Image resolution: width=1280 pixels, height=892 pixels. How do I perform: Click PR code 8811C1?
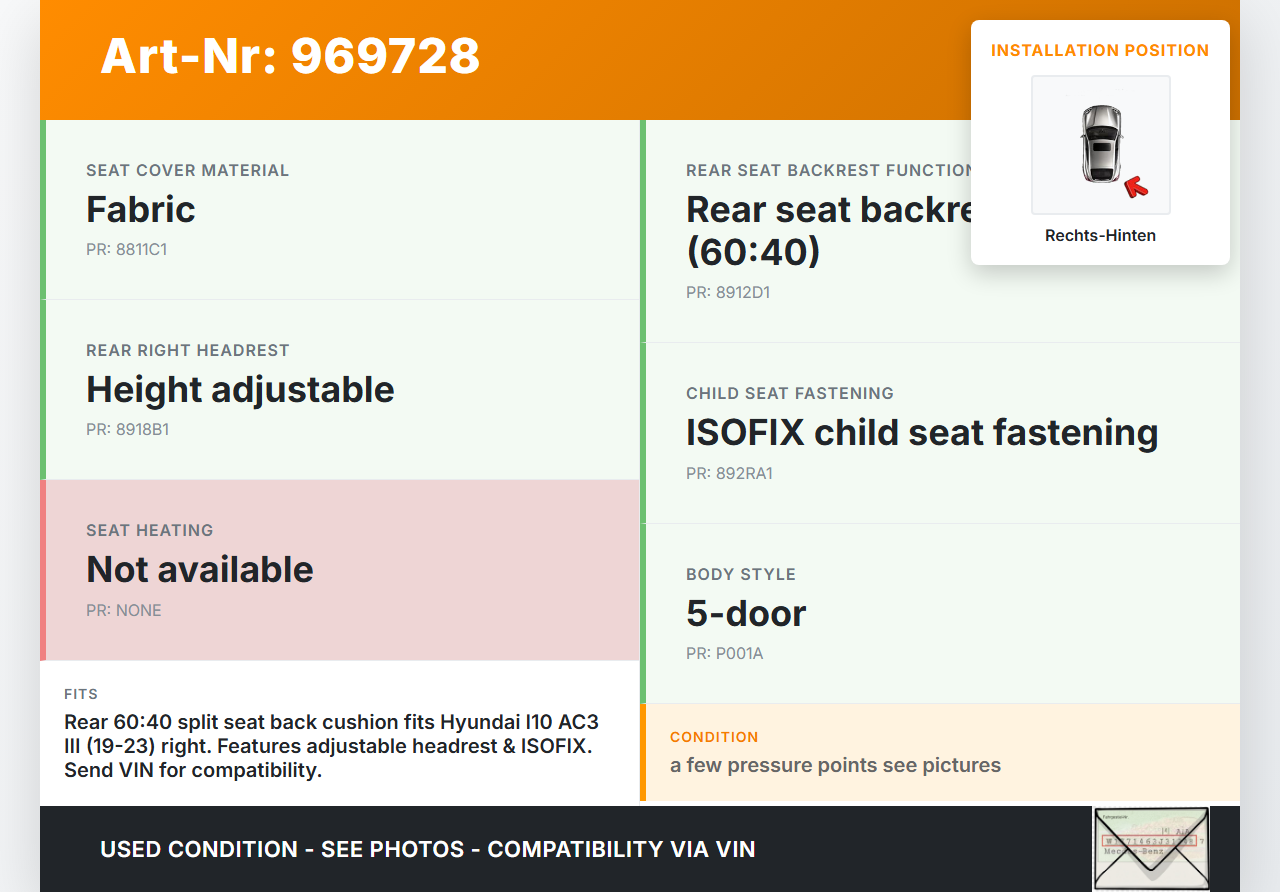[126, 250]
